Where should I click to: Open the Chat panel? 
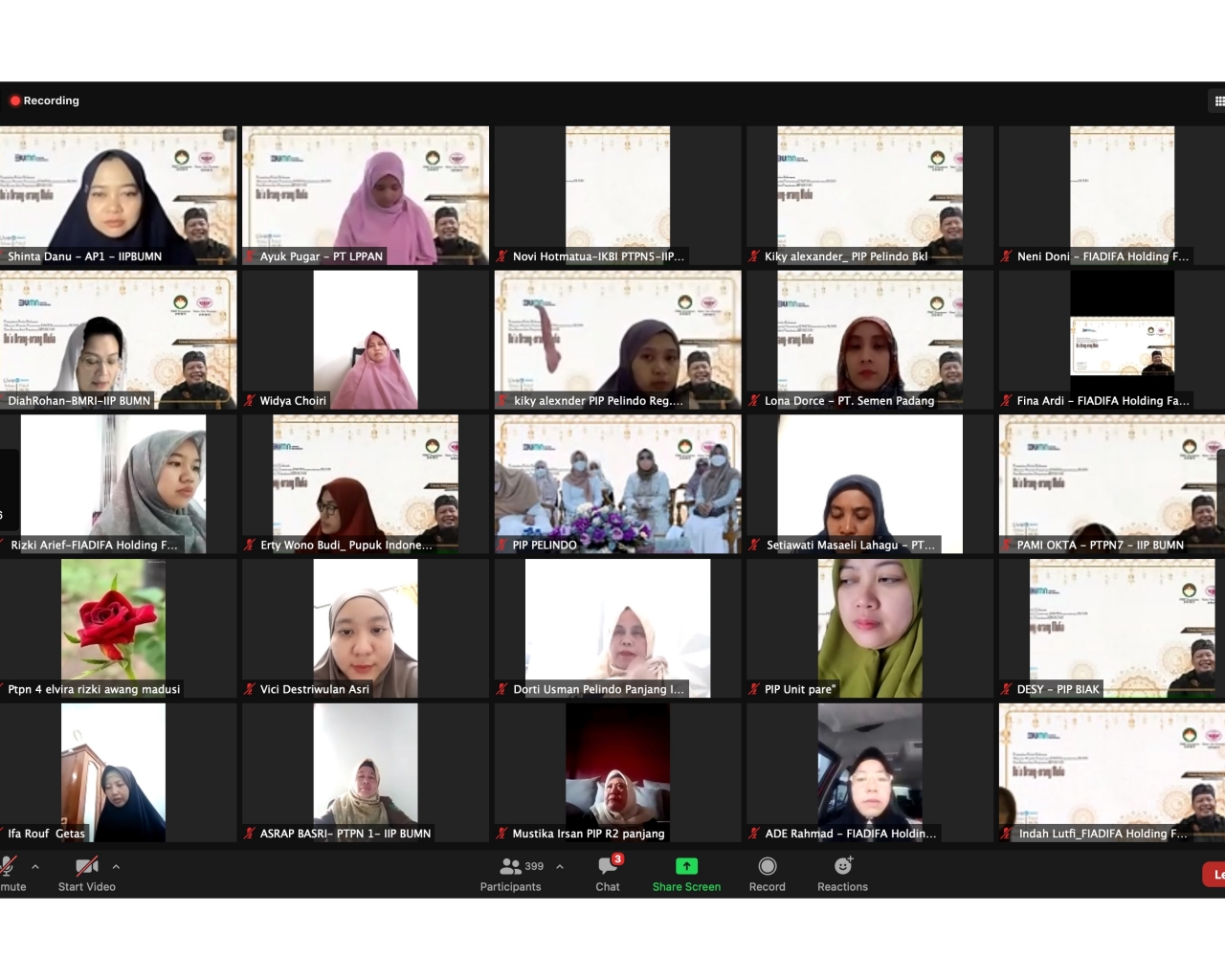(608, 866)
